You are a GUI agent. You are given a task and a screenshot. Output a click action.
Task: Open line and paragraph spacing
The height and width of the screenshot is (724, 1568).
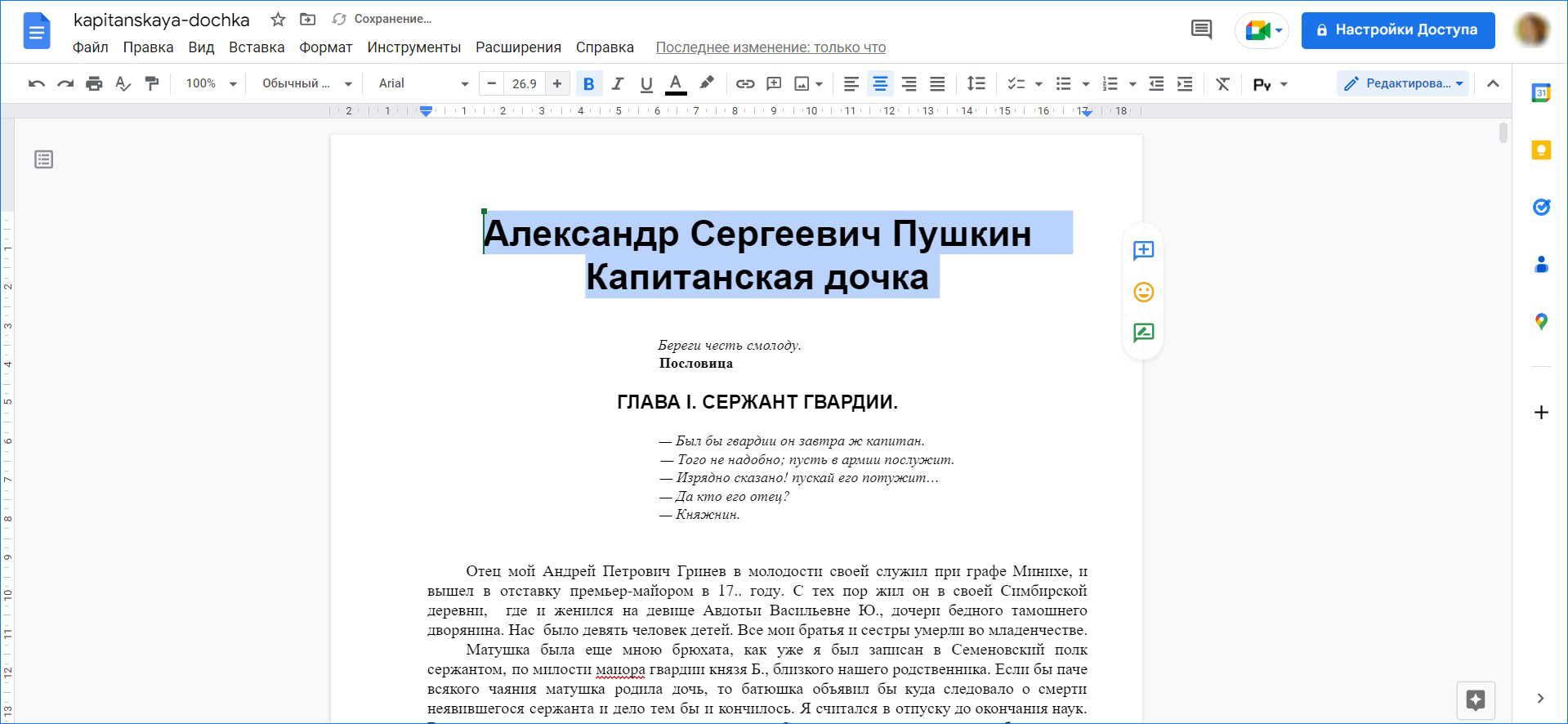(x=976, y=83)
